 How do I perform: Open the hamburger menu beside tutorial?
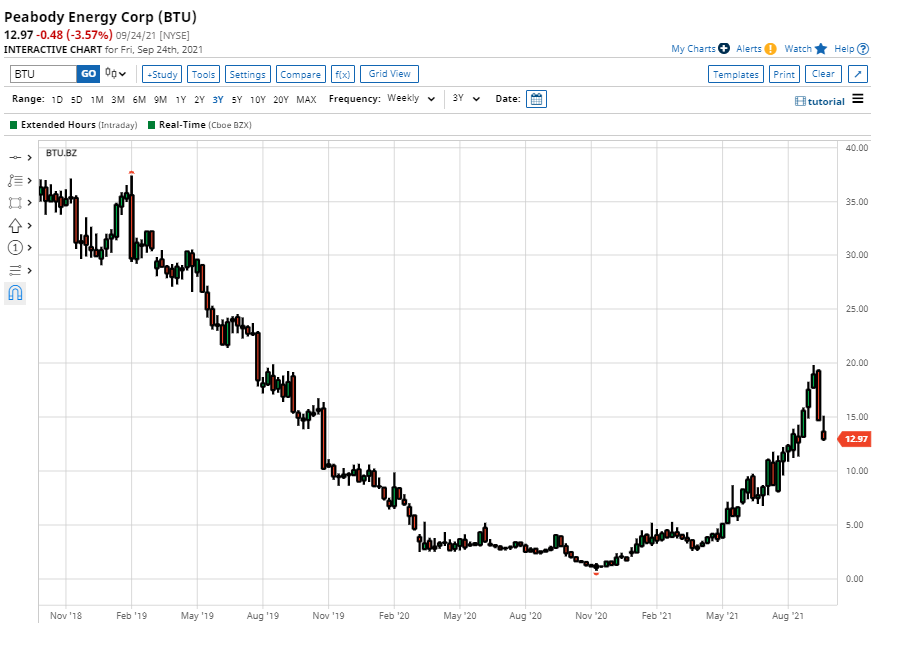(858, 99)
